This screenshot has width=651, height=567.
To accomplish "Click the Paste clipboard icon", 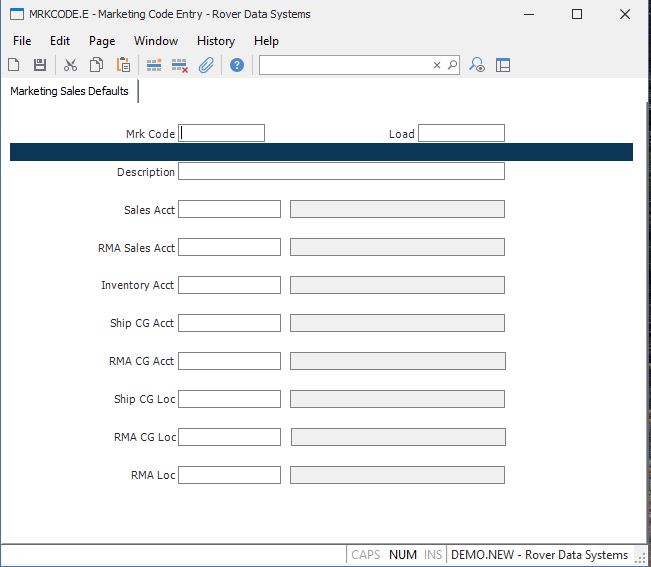I will point(123,65).
